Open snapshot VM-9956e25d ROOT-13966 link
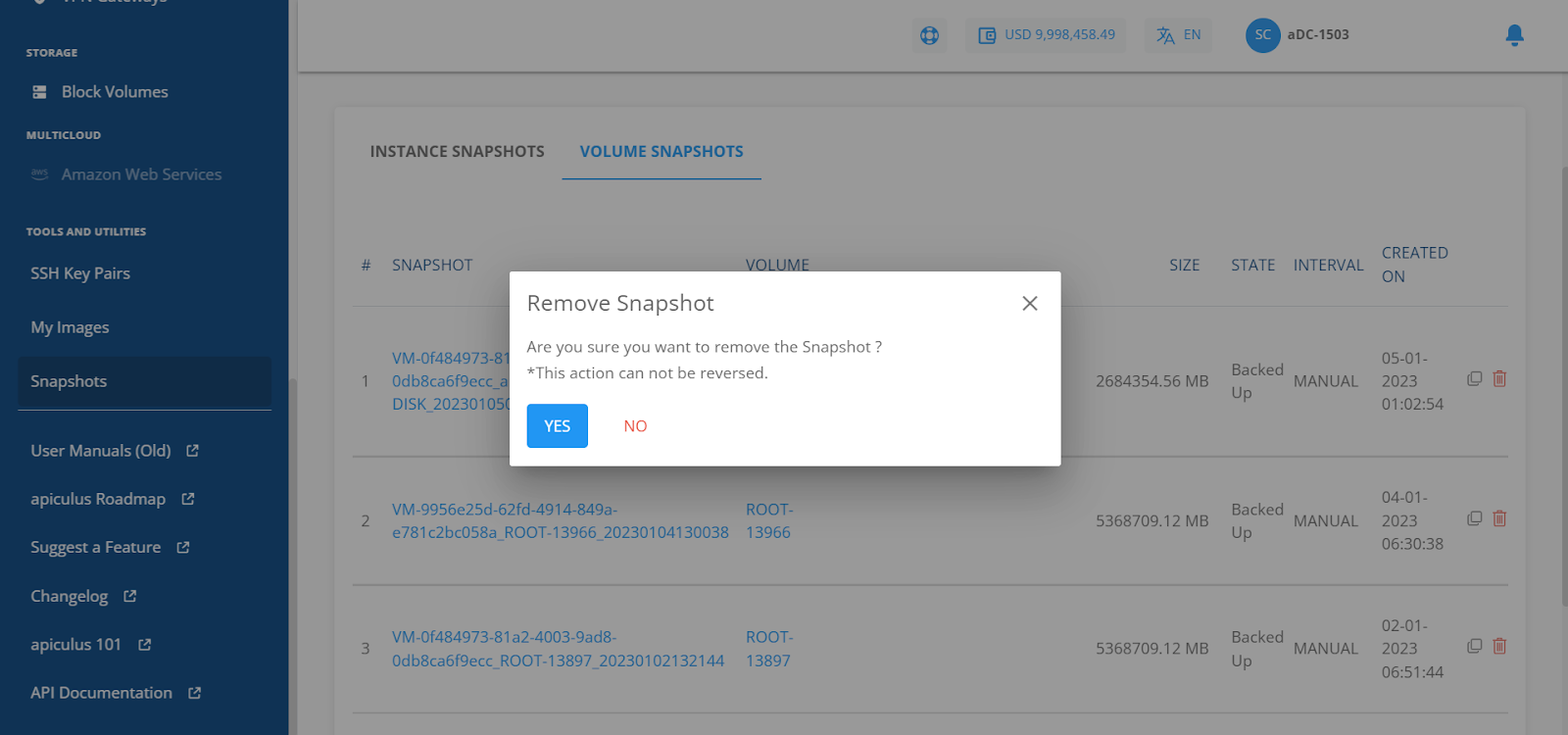Screen dimensions: 1568x735 tap(561, 520)
